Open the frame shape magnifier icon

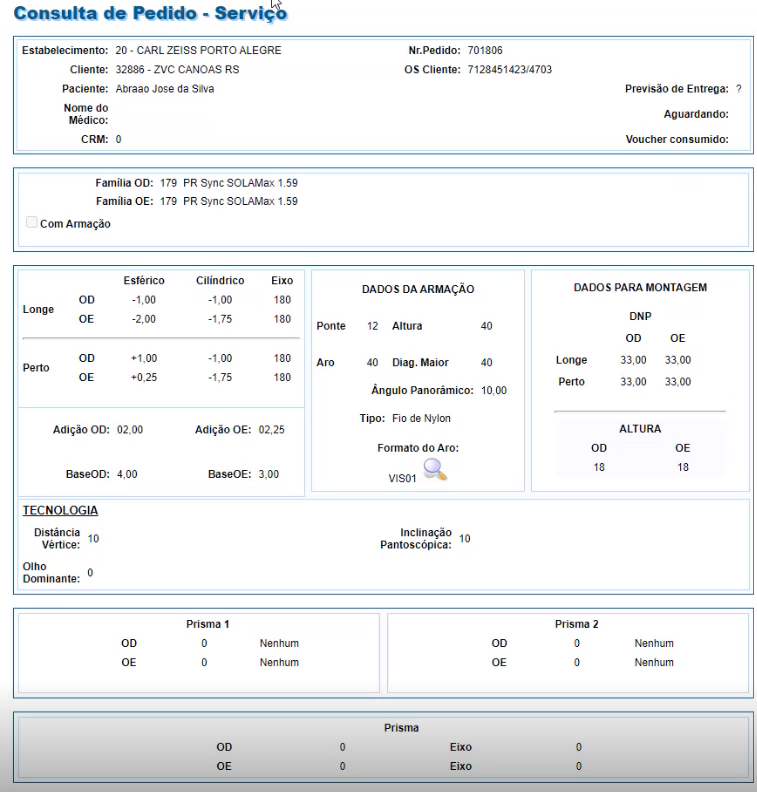click(435, 469)
